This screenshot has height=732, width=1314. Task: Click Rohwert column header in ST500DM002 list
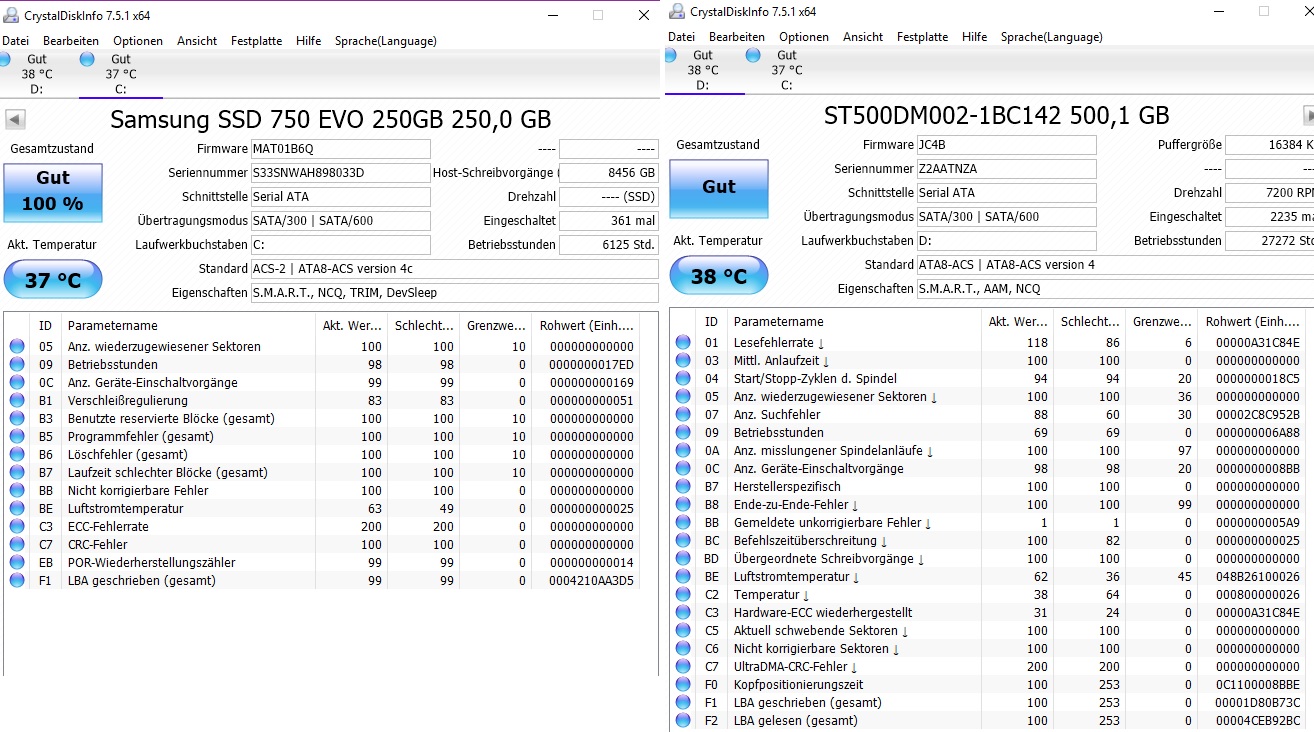(1250, 322)
